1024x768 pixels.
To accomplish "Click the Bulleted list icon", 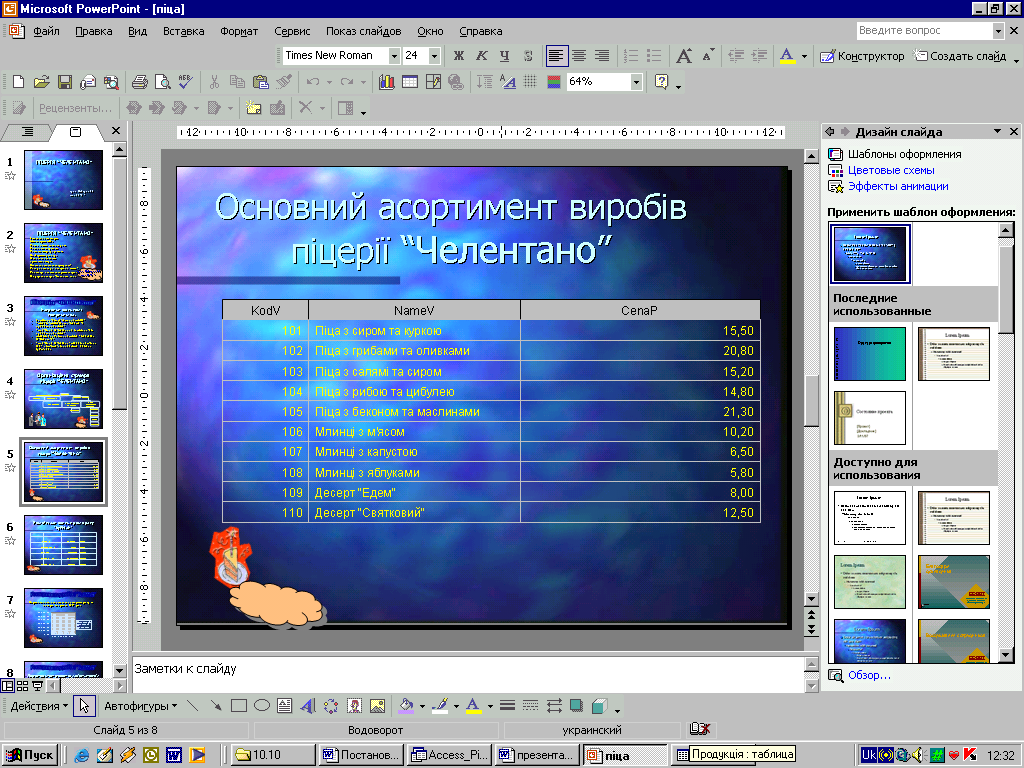I will pos(653,56).
